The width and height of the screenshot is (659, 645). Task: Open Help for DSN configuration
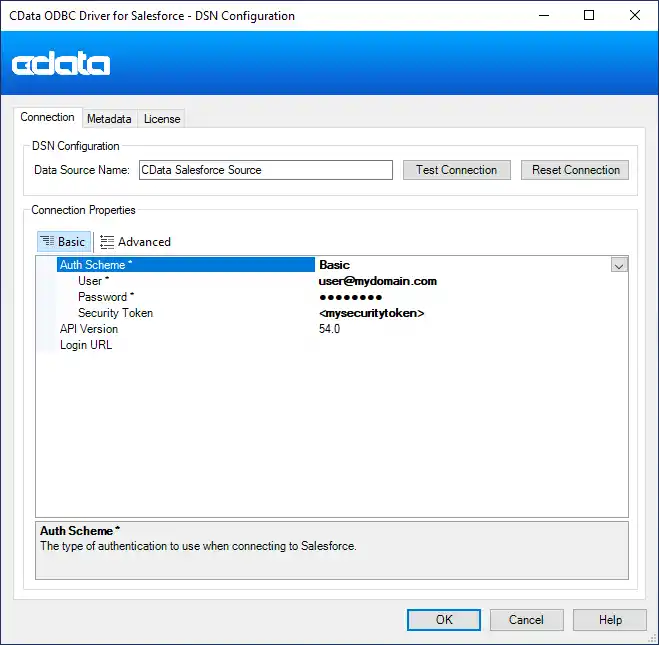click(610, 620)
